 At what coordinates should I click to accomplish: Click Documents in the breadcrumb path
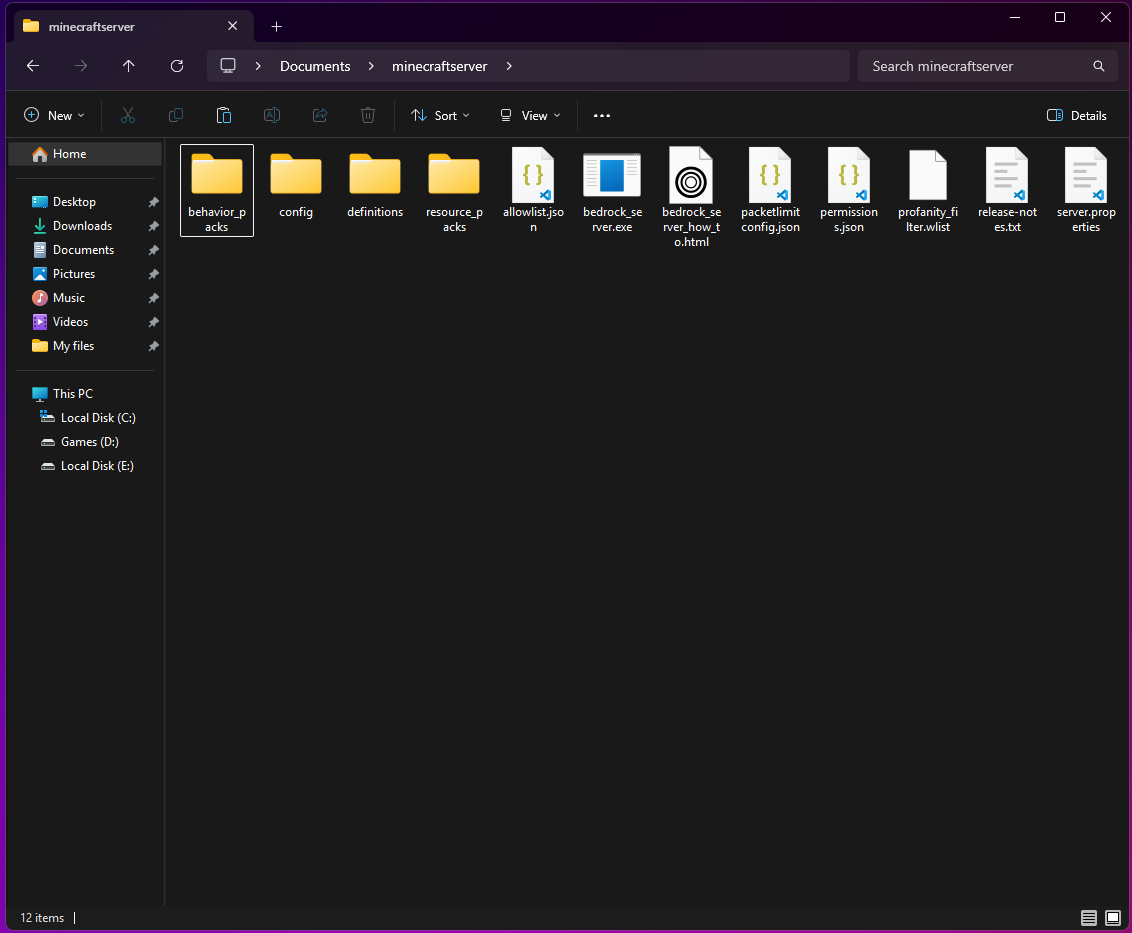(x=315, y=66)
